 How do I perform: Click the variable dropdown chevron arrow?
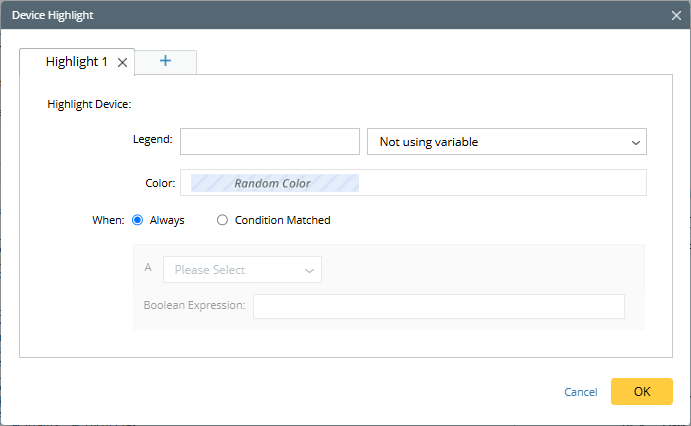[x=635, y=143]
